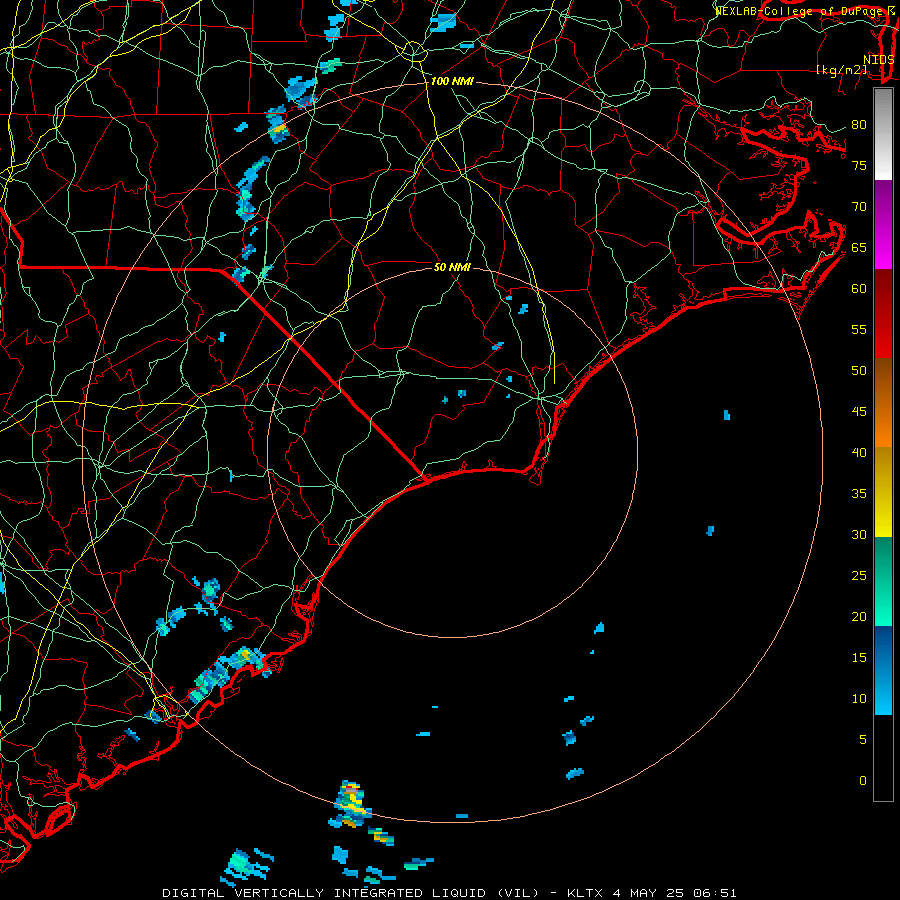The image size is (900, 900).
Task: Click the legend value "30"
Action: click(x=859, y=535)
